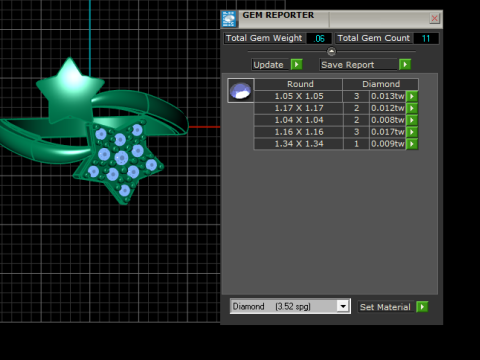The image size is (480, 360).
Task: Collapse panel using the round arrow handle
Action: pos(331,51)
